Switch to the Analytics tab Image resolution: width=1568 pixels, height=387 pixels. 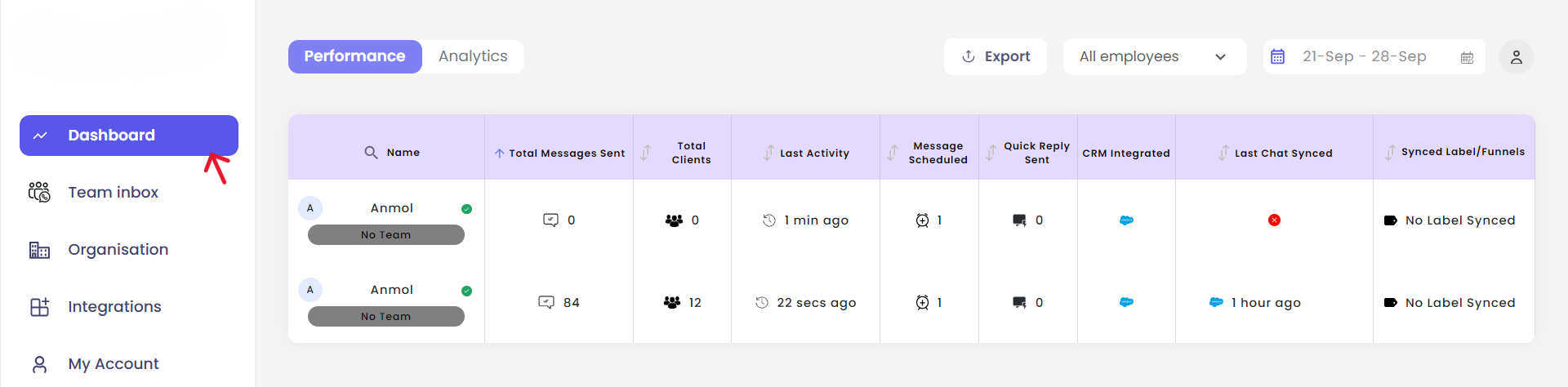click(473, 56)
